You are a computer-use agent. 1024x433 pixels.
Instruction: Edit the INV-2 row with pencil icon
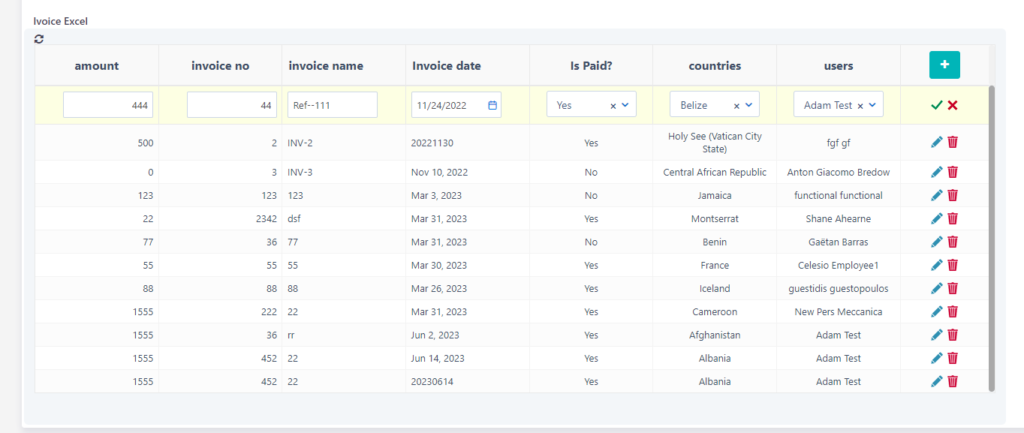click(x=936, y=143)
